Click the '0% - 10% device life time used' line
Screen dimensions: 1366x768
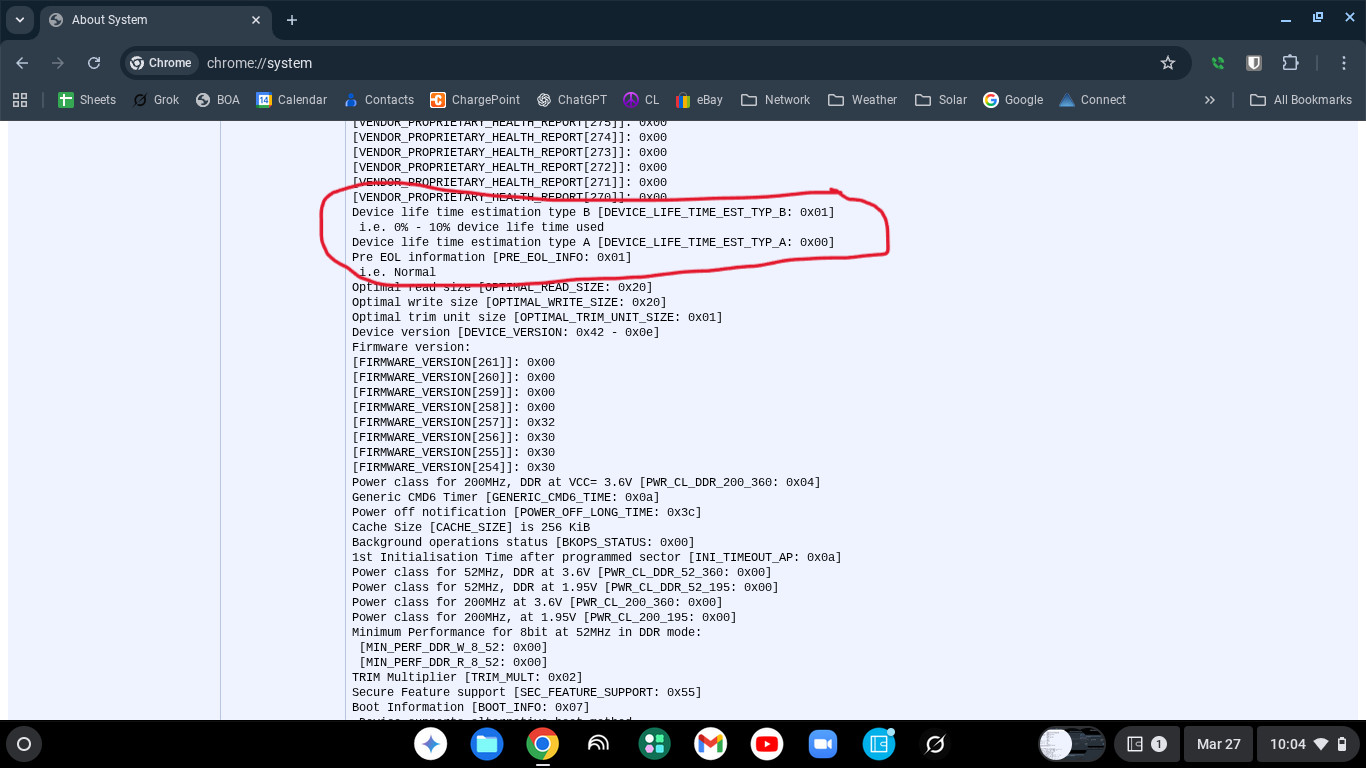481,227
